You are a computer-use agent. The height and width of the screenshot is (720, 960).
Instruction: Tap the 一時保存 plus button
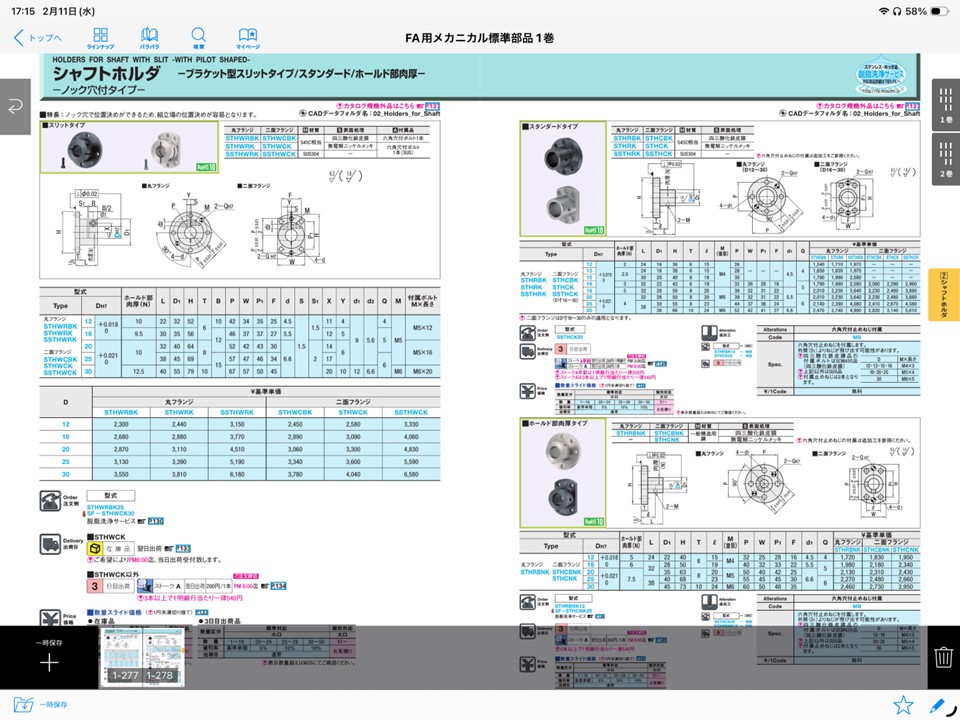coord(49,661)
